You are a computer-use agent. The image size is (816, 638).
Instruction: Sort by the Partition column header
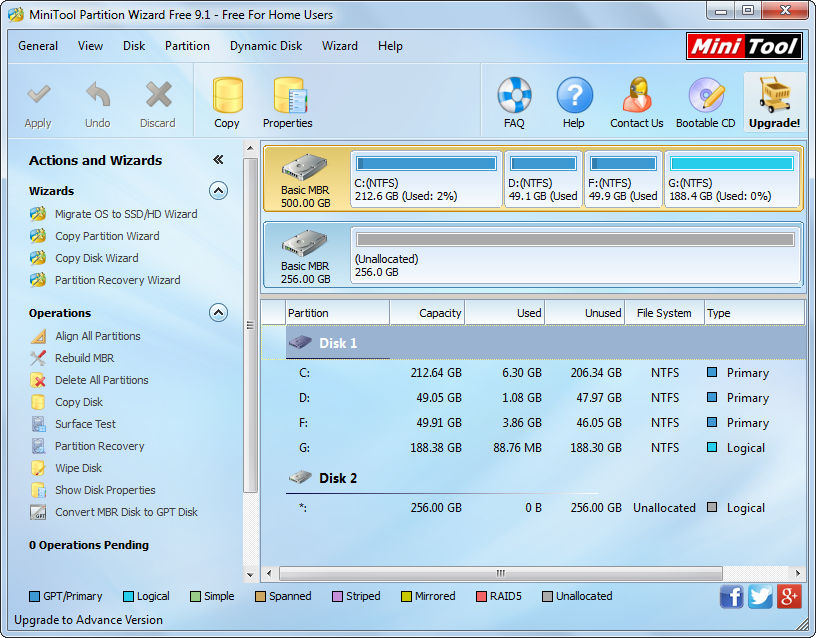pos(338,313)
